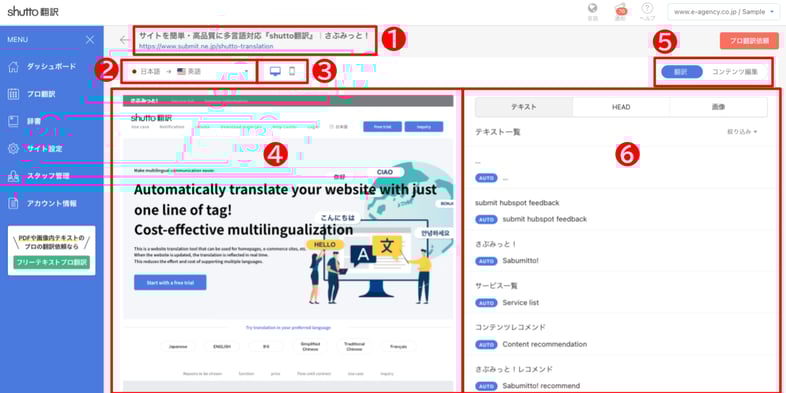Image resolution: width=786 pixels, height=393 pixels.
Task: Open the notifications icon with red badge
Action: click(621, 10)
